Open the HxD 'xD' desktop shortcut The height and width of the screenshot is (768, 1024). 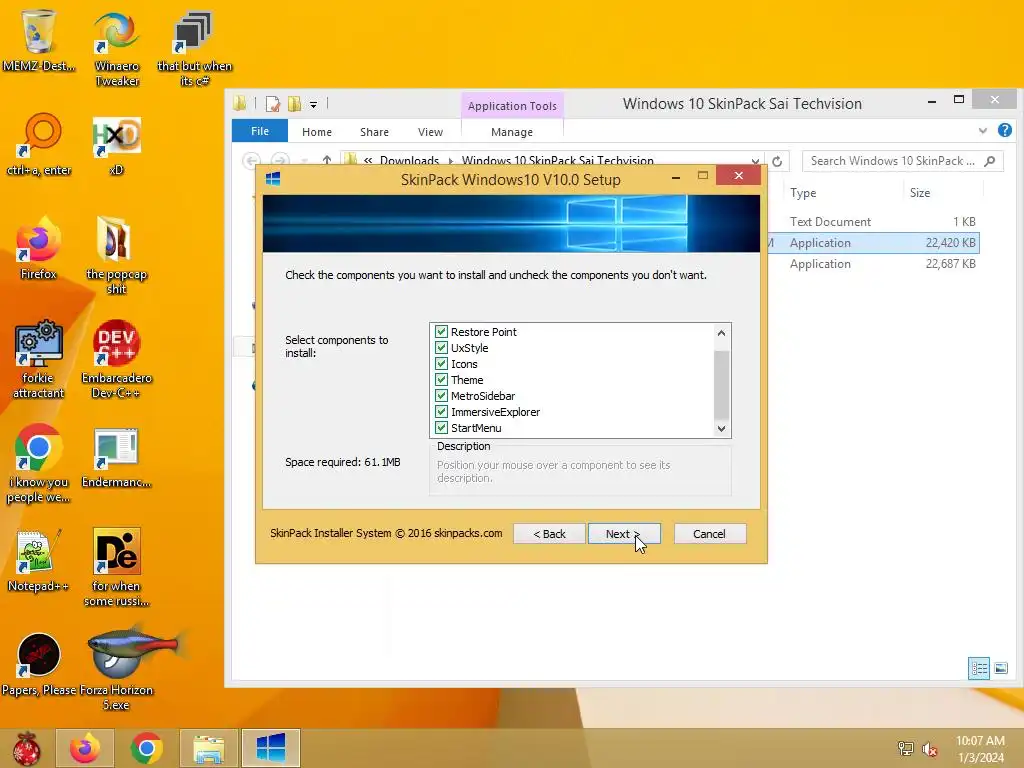[x=116, y=145]
